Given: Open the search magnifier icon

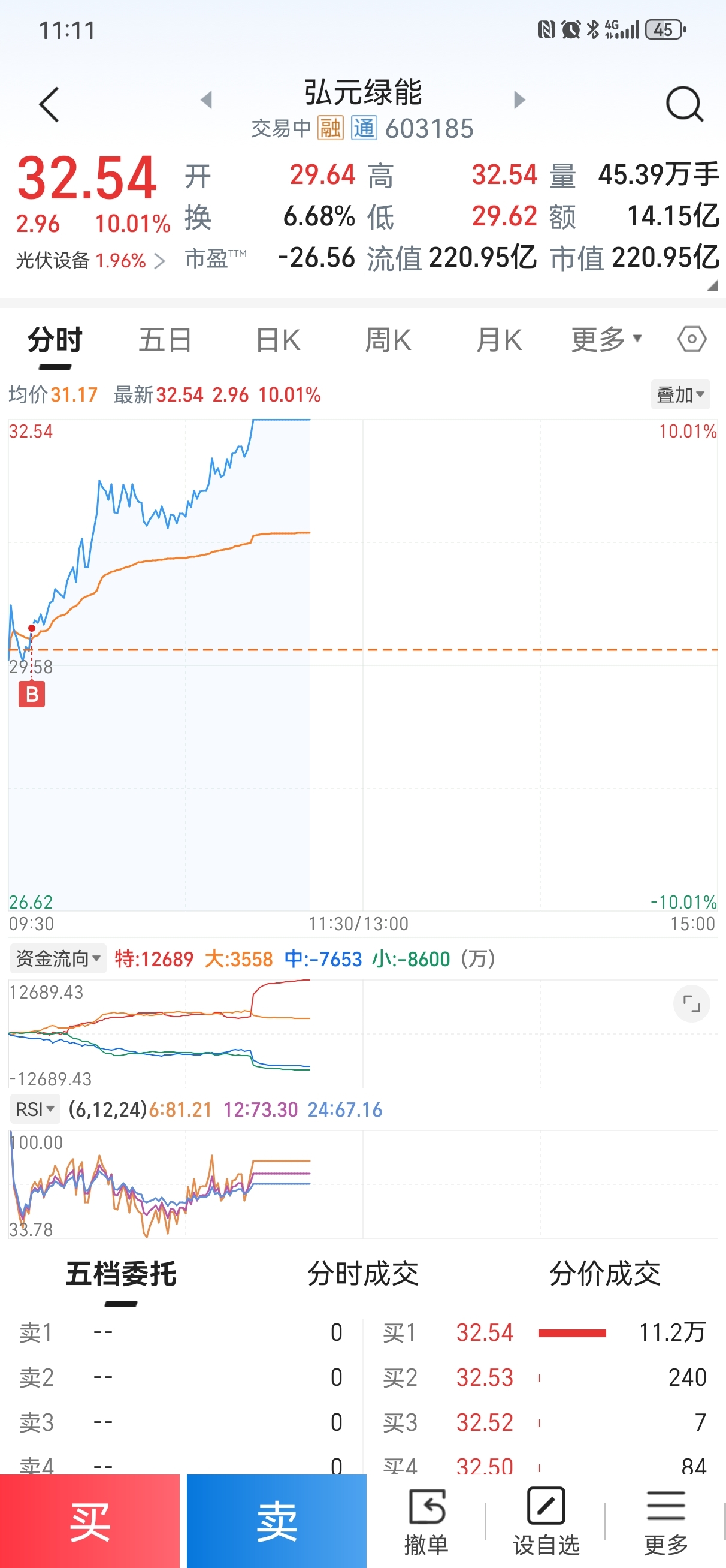Looking at the screenshot, I should (684, 105).
